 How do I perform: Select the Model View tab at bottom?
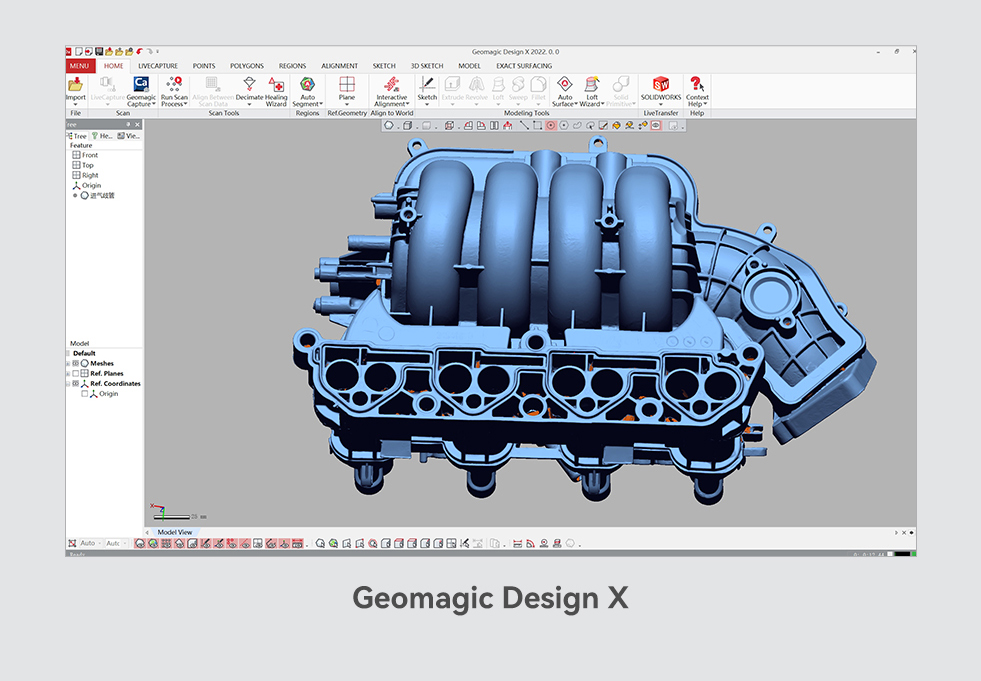[x=175, y=532]
